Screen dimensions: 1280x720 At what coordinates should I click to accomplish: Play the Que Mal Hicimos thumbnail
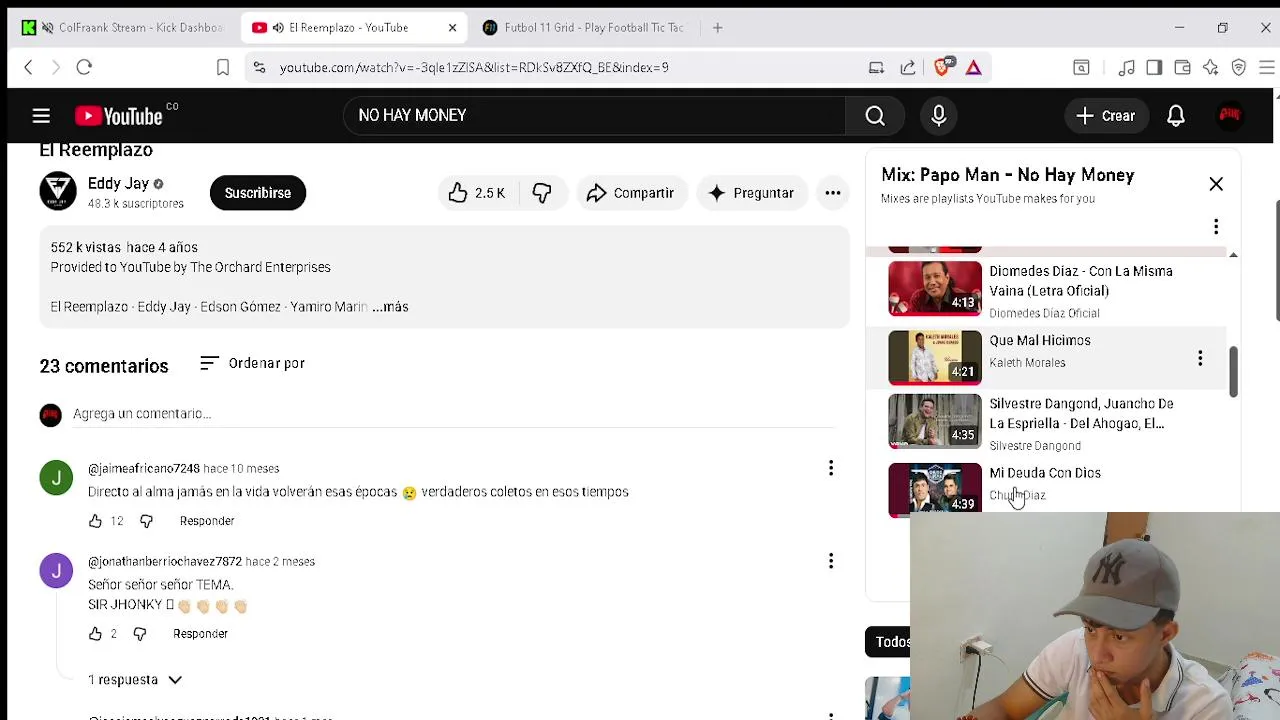click(x=935, y=357)
